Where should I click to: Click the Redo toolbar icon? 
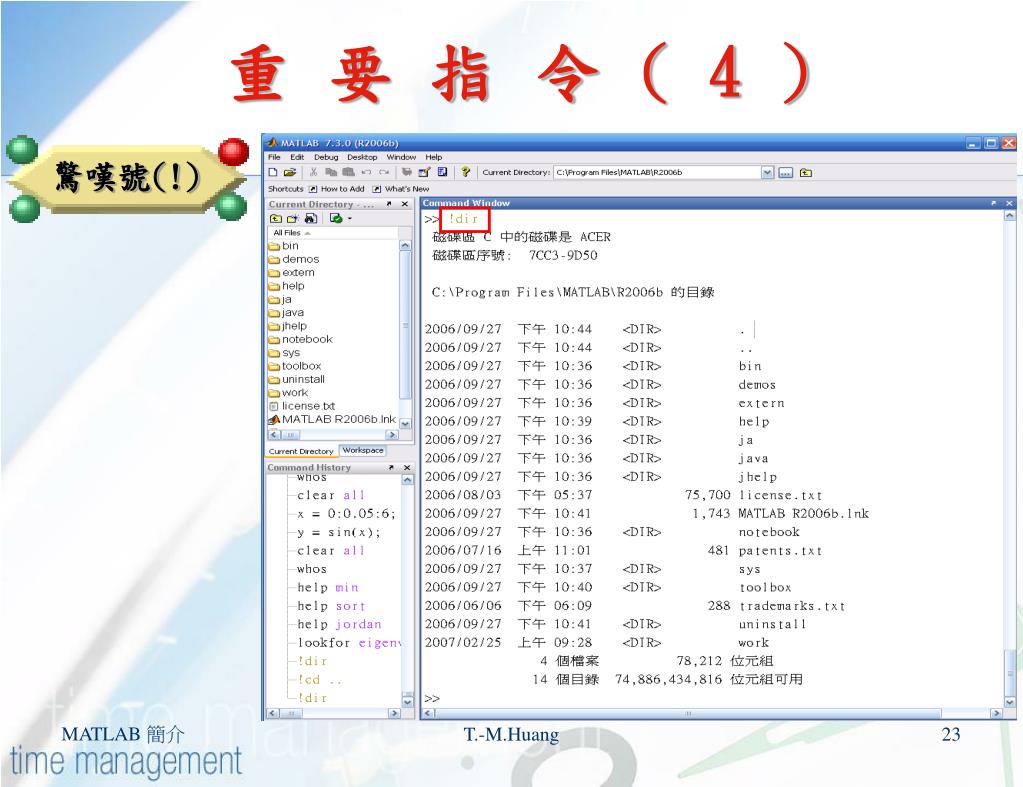click(384, 172)
